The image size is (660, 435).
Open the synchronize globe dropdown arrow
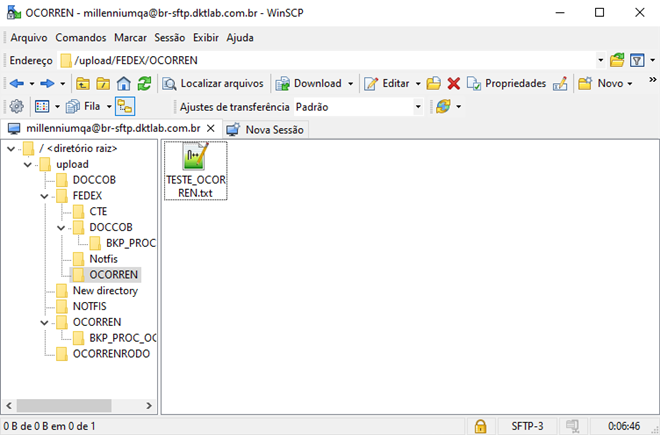click(458, 107)
